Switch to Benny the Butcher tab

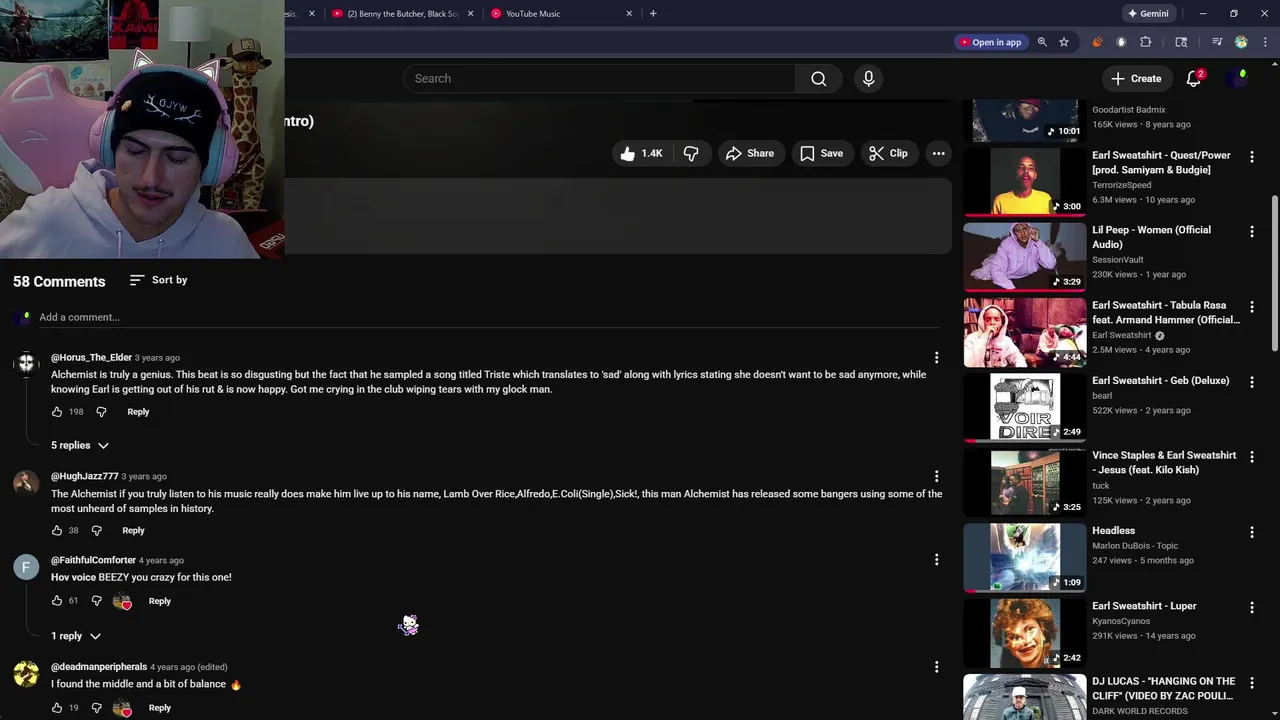tap(402, 13)
